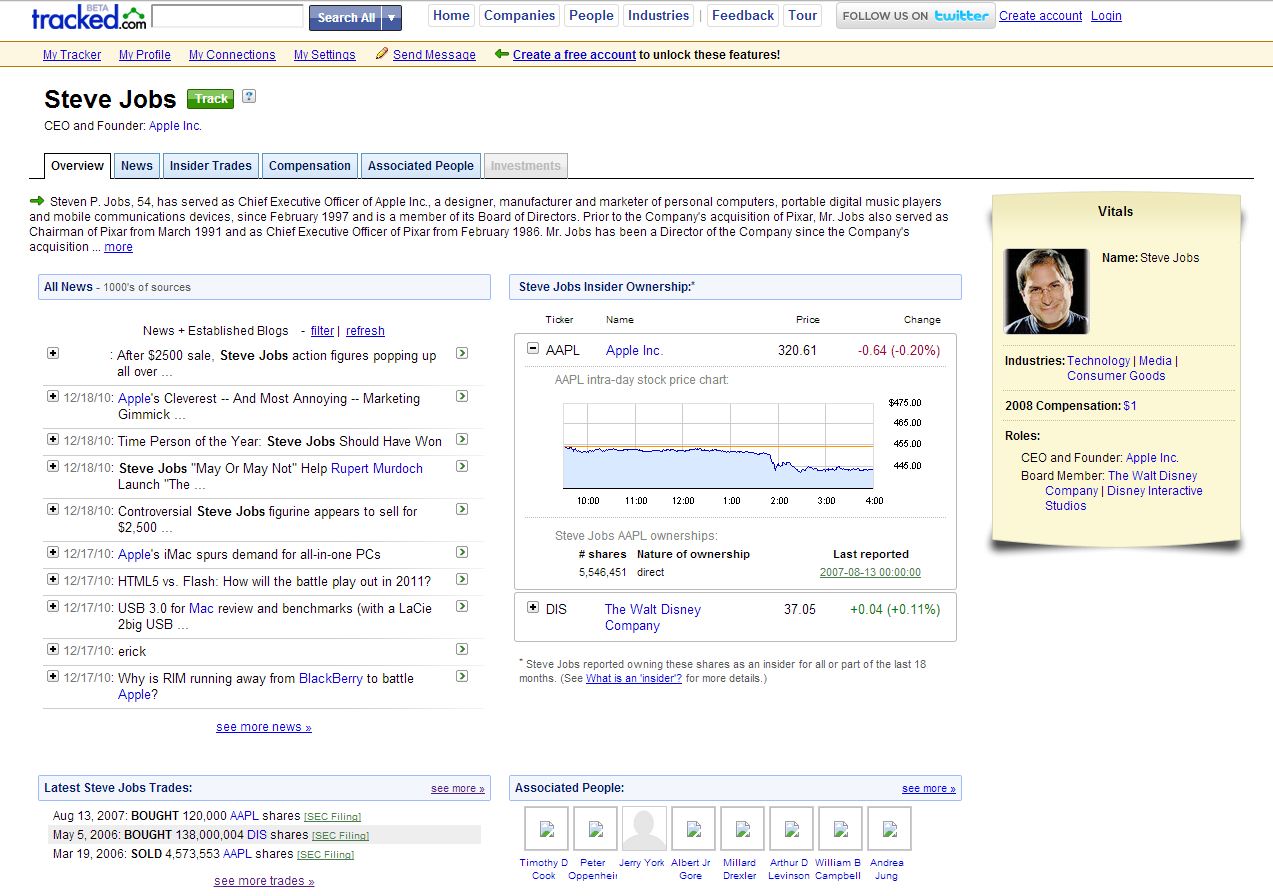Open arrow icon for 'Apple's Cleverest' news
Image resolution: width=1273 pixels, height=896 pixels.
click(462, 396)
